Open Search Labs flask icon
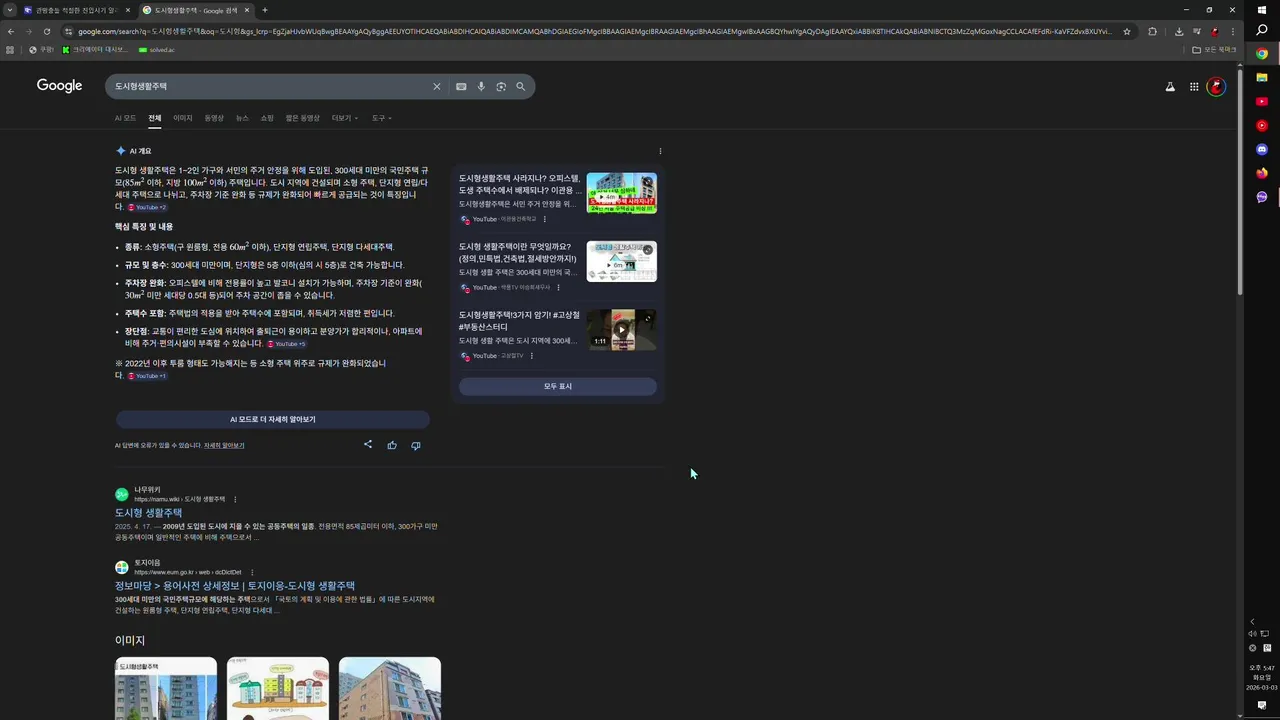 point(1170,87)
